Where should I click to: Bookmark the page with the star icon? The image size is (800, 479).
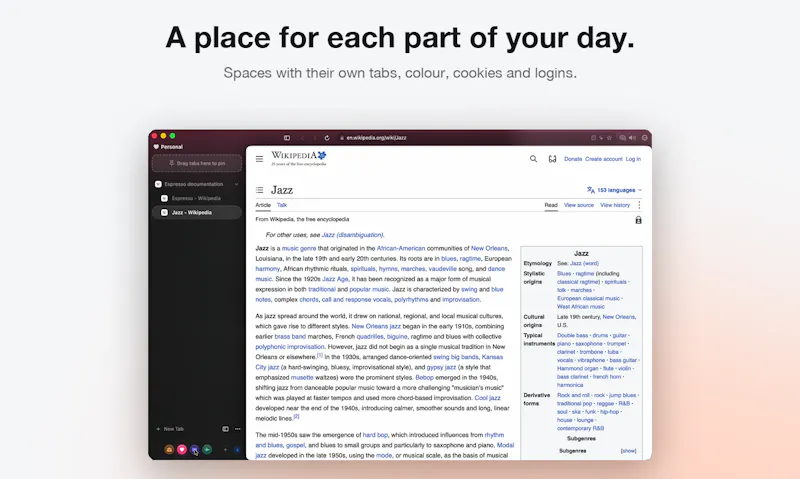pyautogui.click(x=609, y=138)
